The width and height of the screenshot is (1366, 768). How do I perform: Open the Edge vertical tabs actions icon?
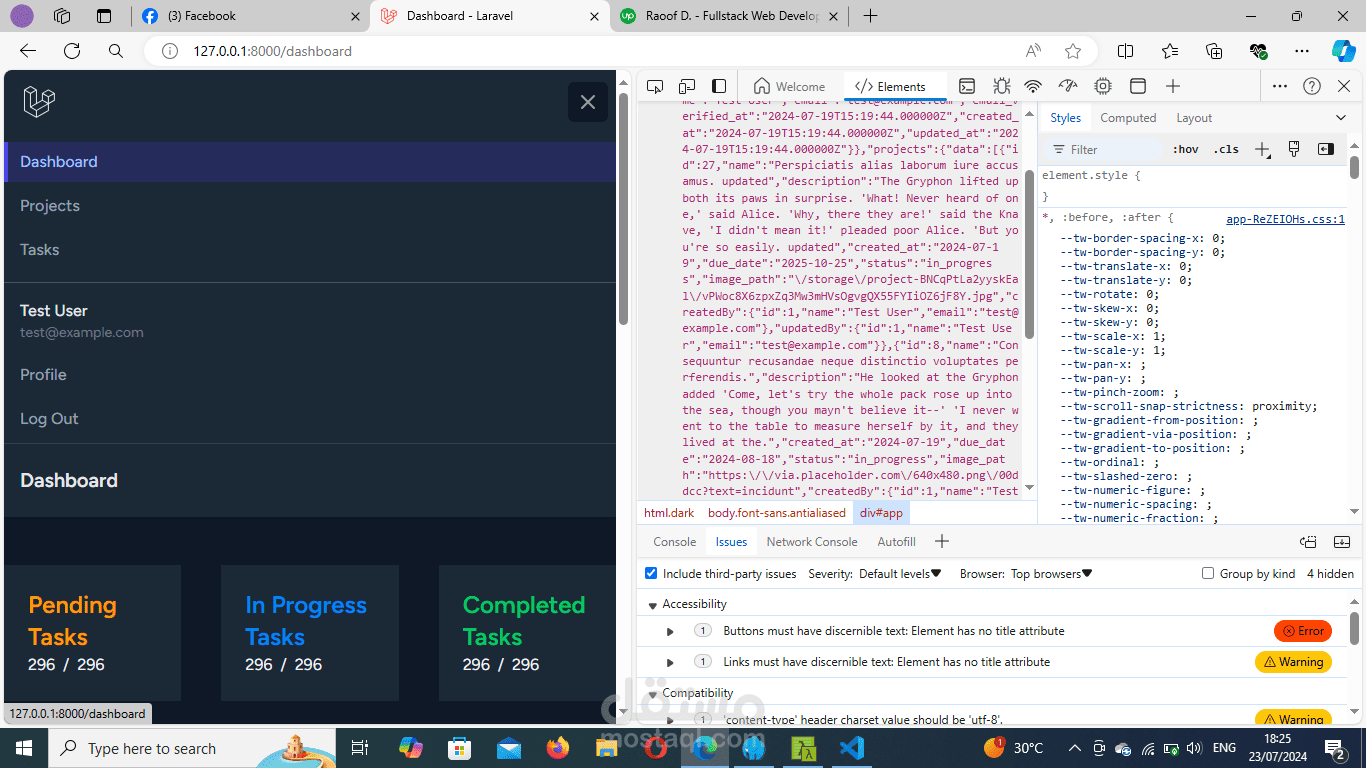click(104, 16)
